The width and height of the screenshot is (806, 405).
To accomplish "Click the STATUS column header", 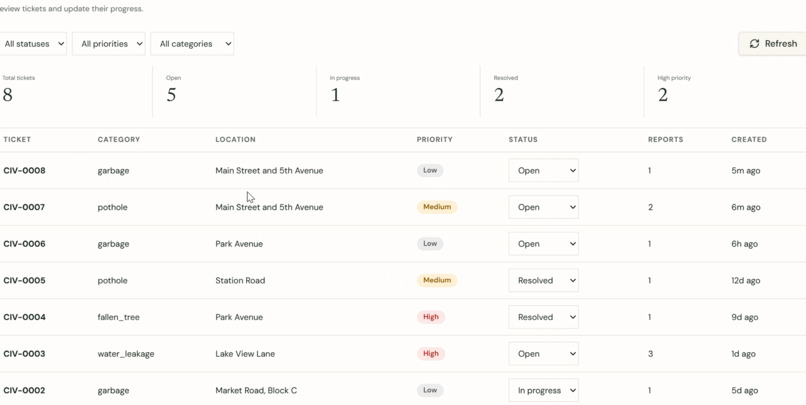I will [523, 139].
